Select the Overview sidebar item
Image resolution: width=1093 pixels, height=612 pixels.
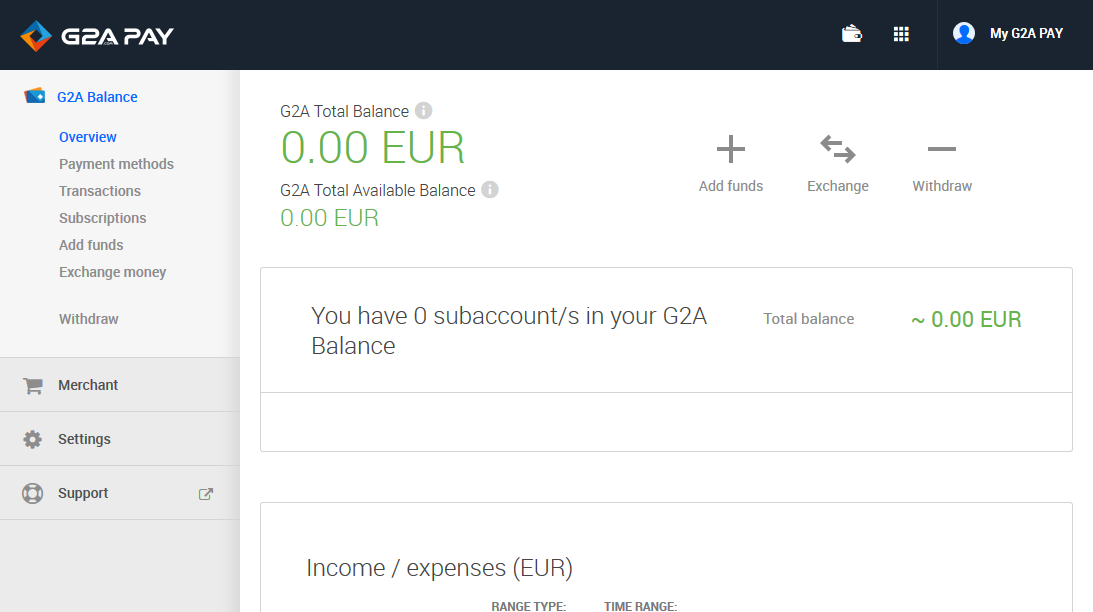click(x=88, y=137)
